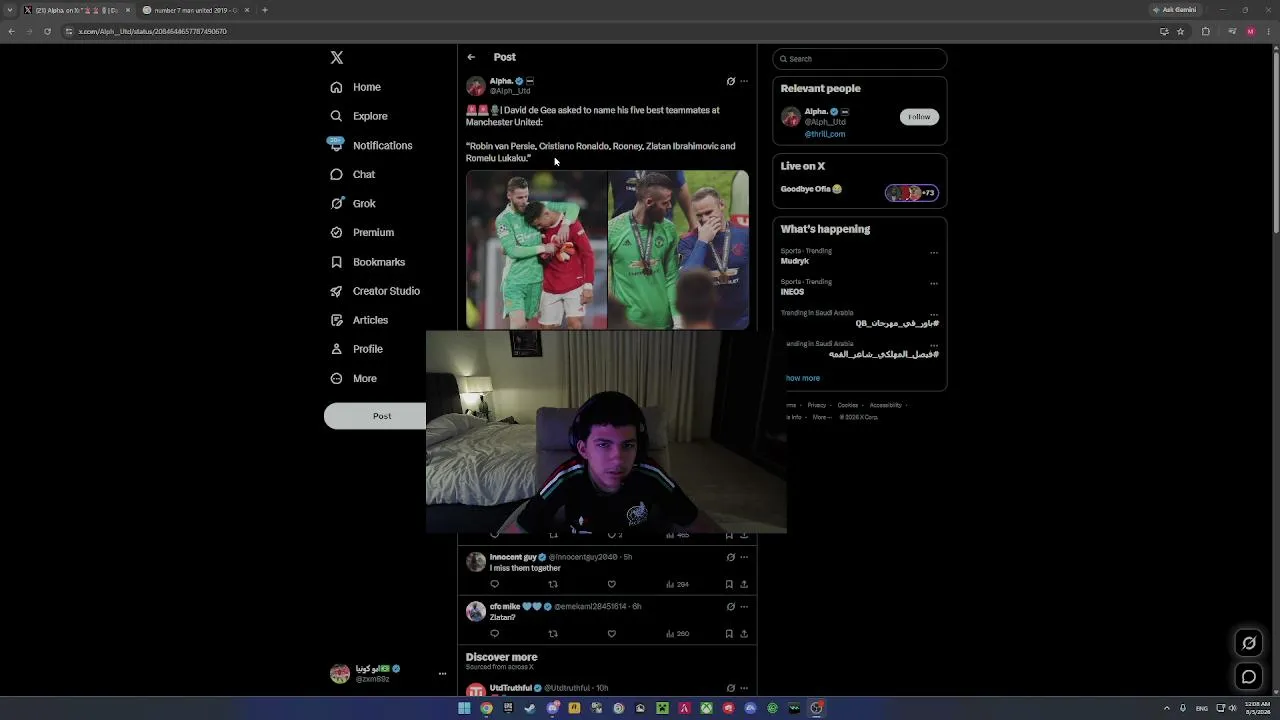Repost innocent guy's comment
1280x720 pixels.
click(x=553, y=584)
